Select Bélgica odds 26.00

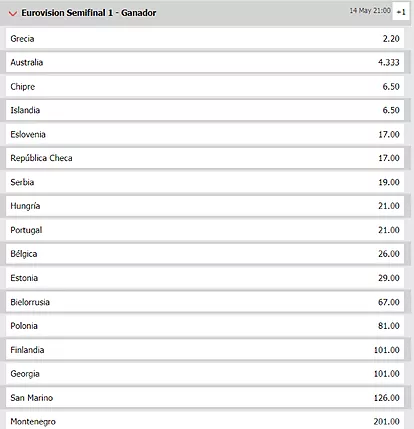[205, 254]
